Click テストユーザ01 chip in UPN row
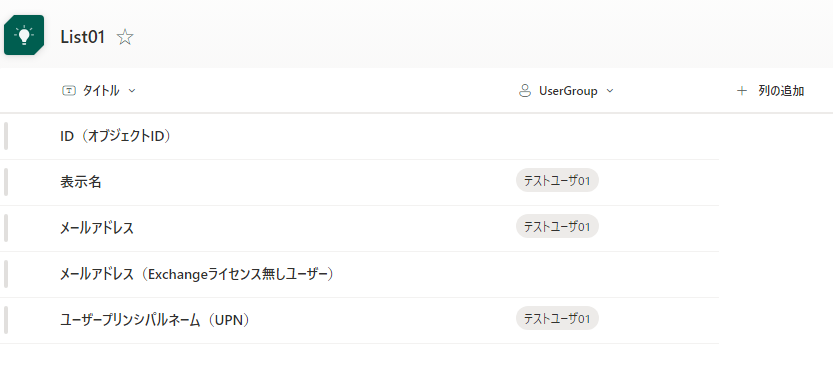The width and height of the screenshot is (833, 387). click(x=557, y=318)
